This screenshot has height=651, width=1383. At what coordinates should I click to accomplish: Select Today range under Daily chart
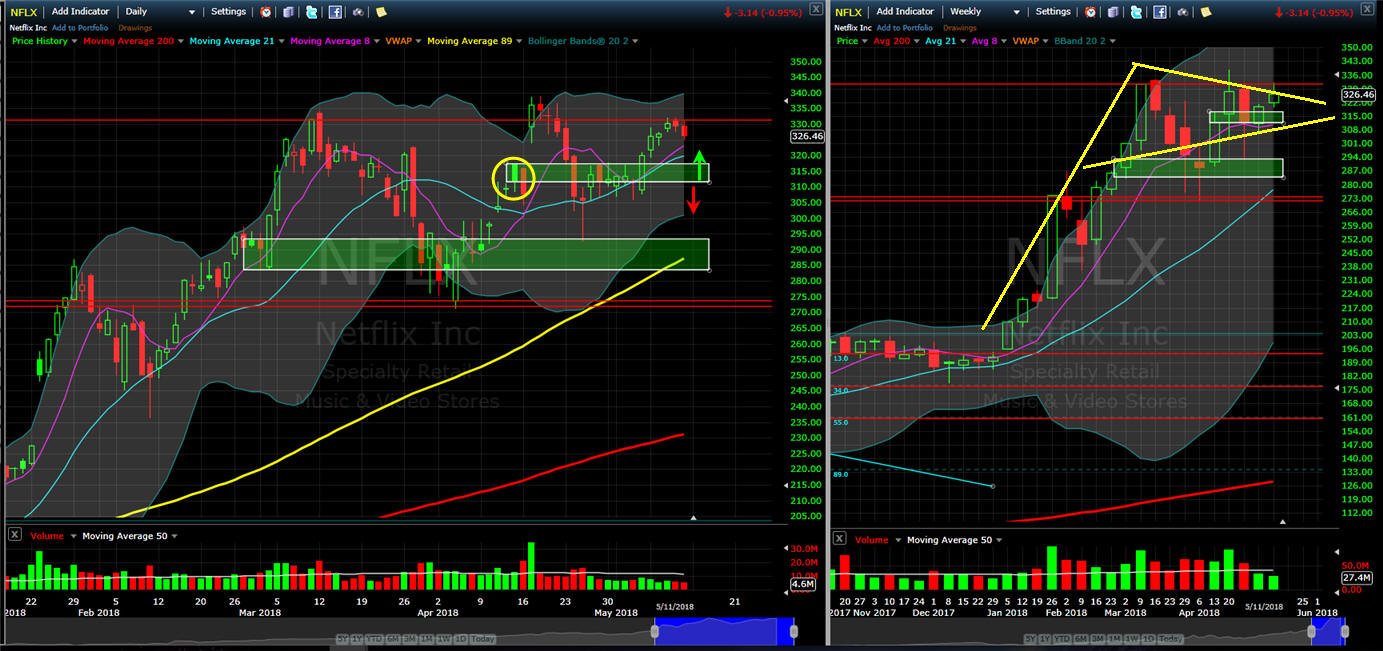coord(482,639)
